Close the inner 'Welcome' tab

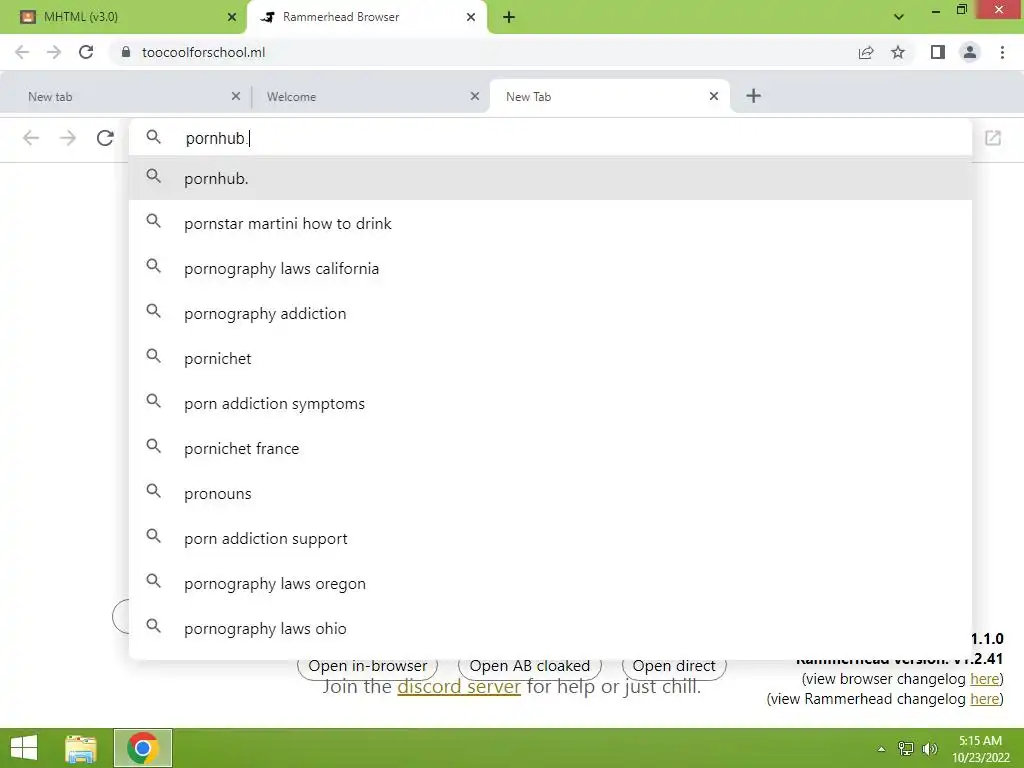coord(475,96)
